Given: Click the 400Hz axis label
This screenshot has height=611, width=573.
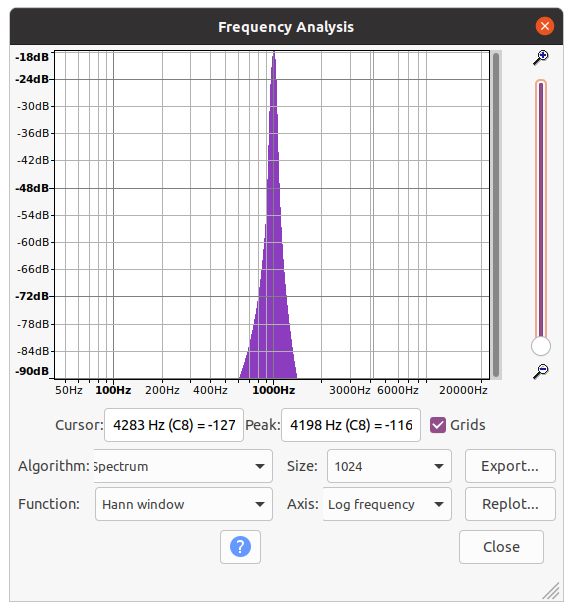Looking at the screenshot, I should click(210, 390).
